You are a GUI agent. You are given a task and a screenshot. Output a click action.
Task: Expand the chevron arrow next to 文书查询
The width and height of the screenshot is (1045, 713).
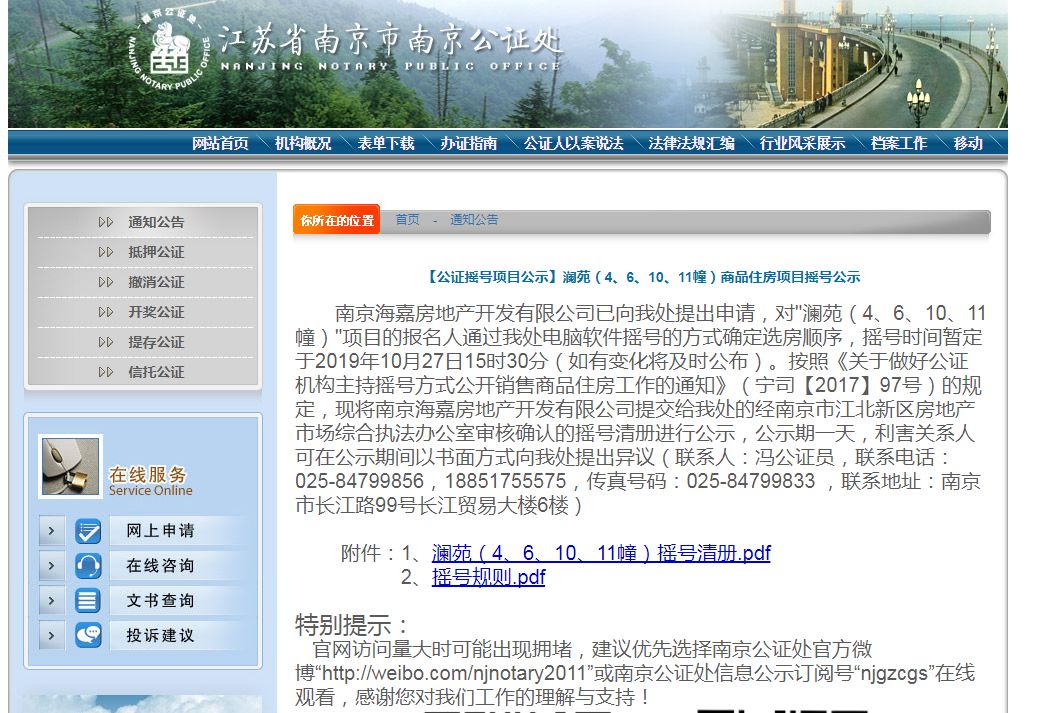point(51,600)
